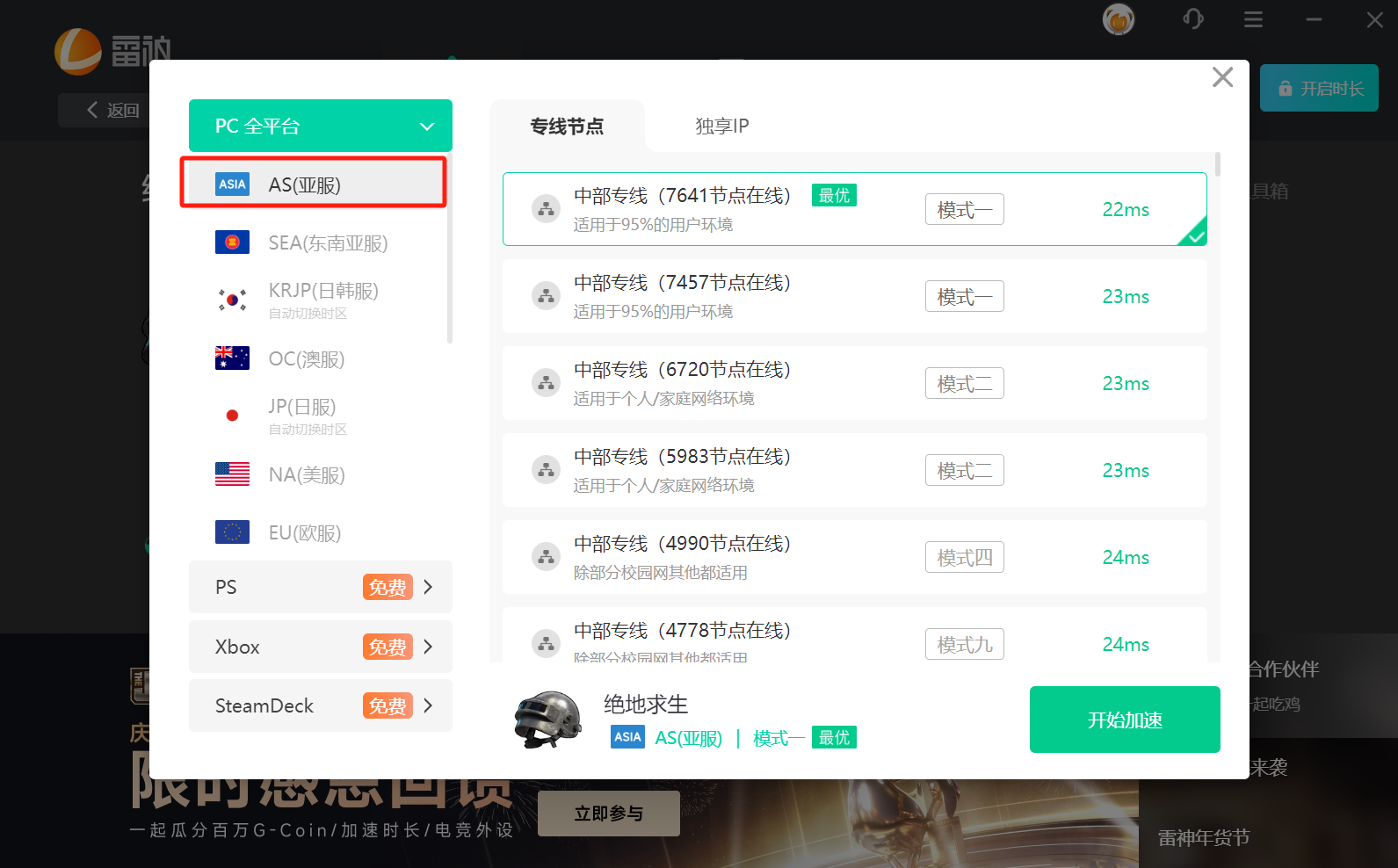Close the node selection dialog
The height and width of the screenshot is (868, 1398).
click(1222, 77)
